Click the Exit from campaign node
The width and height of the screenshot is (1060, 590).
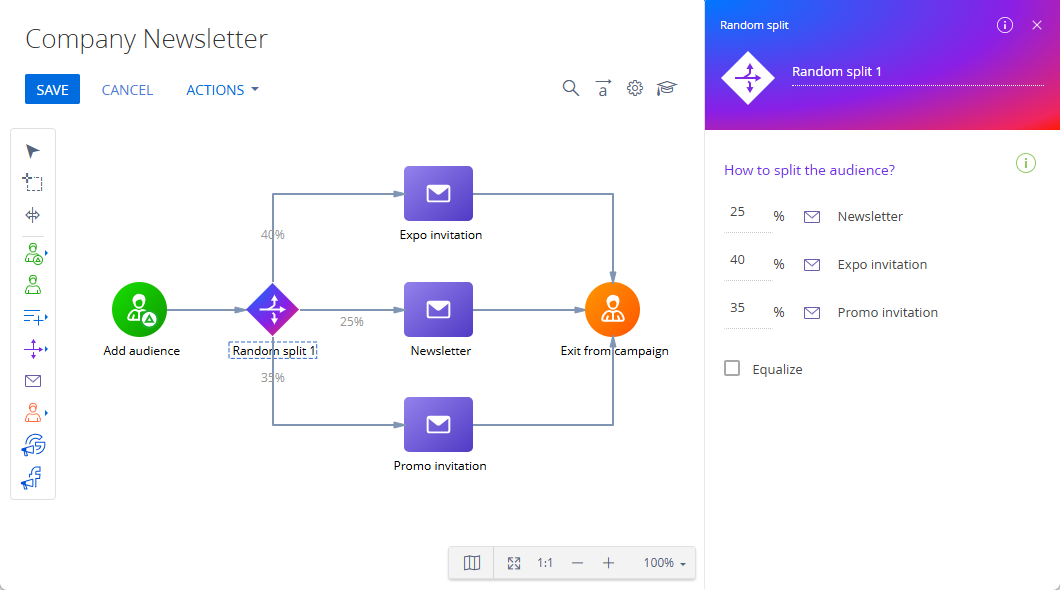pos(612,310)
